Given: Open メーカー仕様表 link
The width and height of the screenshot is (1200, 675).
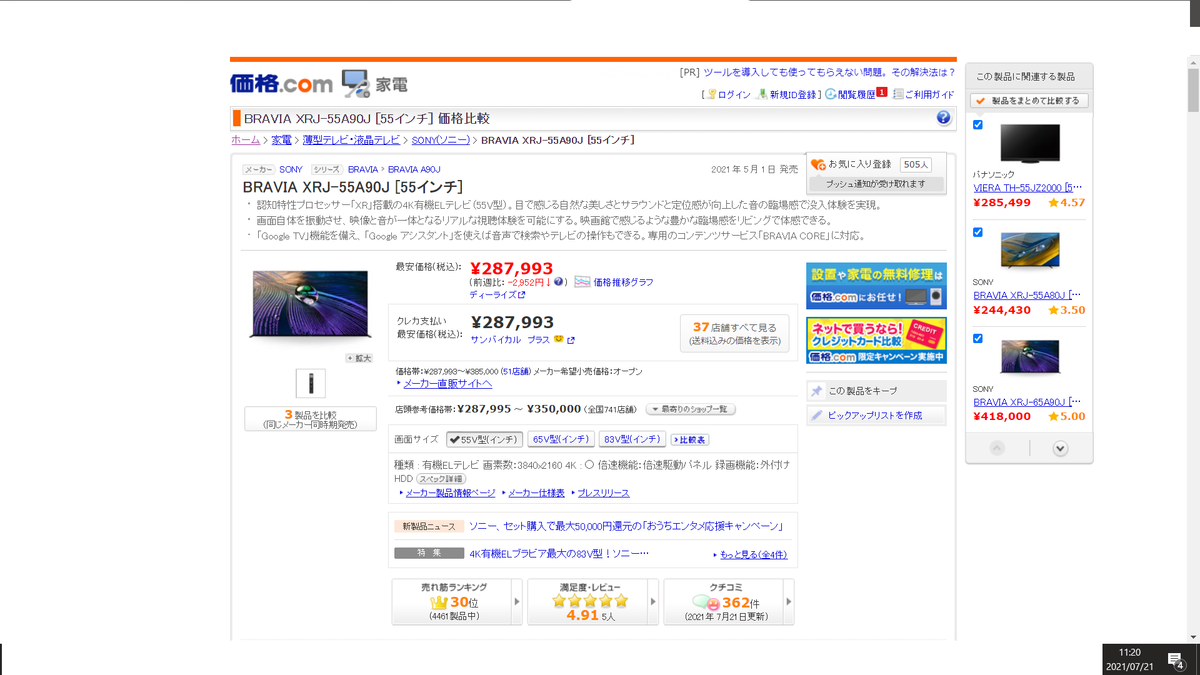Looking at the screenshot, I should pos(536,493).
